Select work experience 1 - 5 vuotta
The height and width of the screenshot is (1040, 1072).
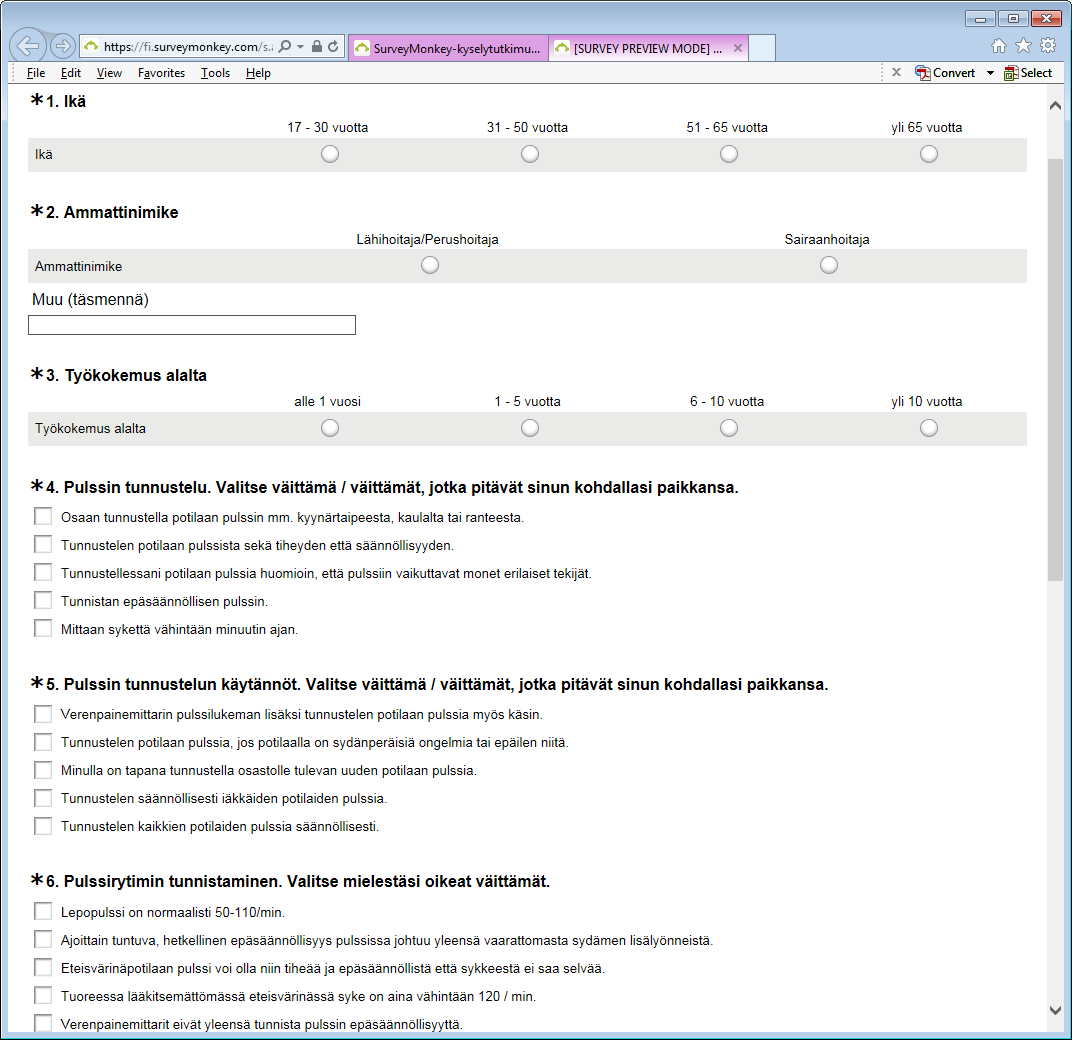click(530, 428)
